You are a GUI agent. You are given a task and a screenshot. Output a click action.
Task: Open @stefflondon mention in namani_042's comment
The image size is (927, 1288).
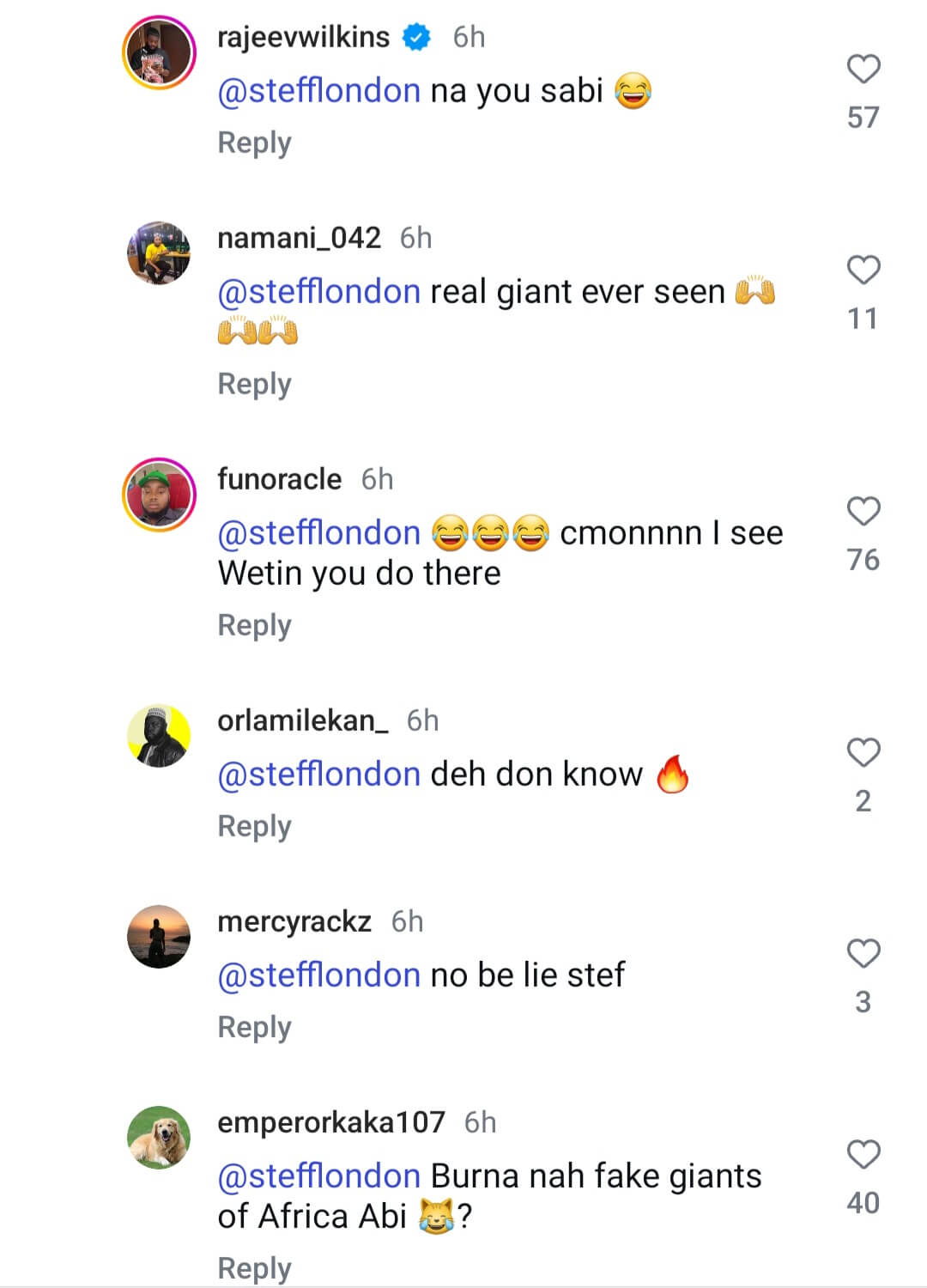pos(318,292)
